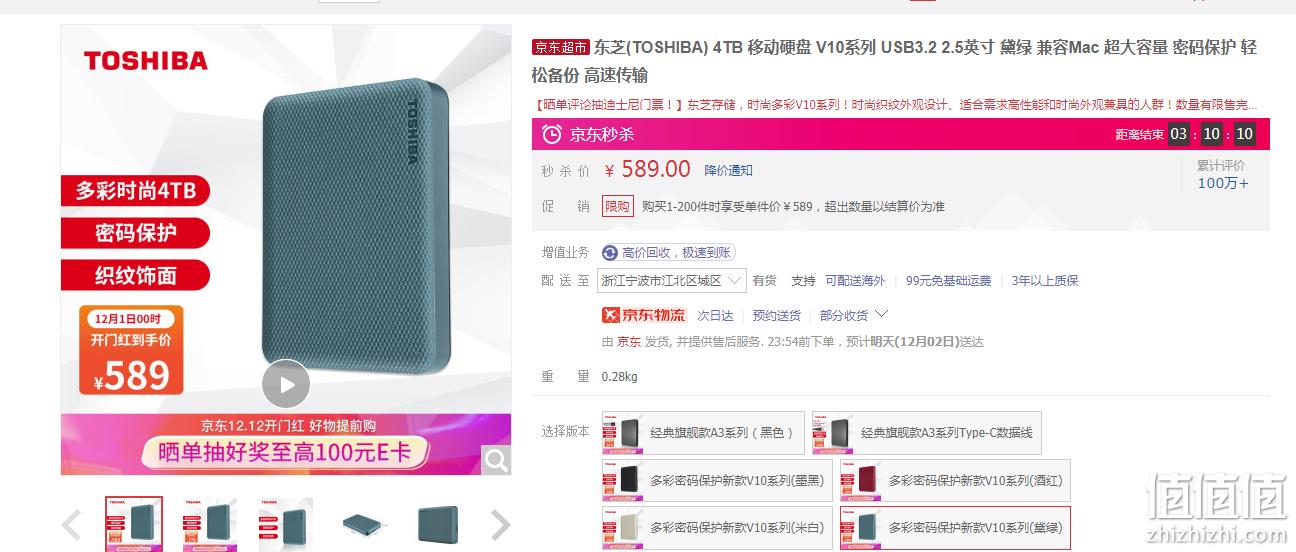Select the fourth product thumbnail, drive lying flat
This screenshot has width=1296, height=552.
pos(362,524)
